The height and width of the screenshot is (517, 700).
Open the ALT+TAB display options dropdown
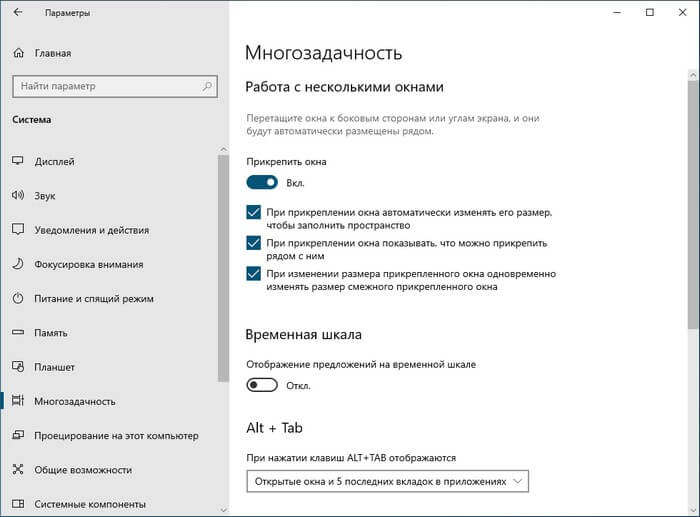[x=387, y=482]
